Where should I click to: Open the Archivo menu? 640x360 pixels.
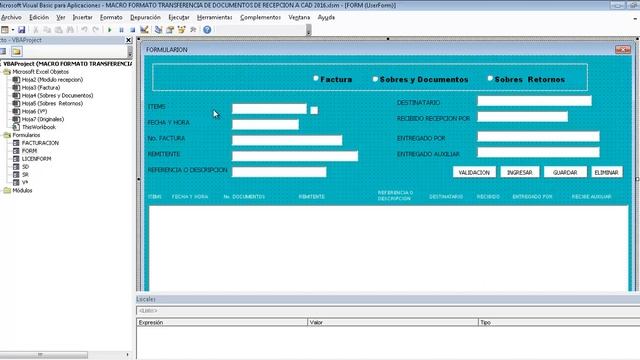tap(11, 18)
